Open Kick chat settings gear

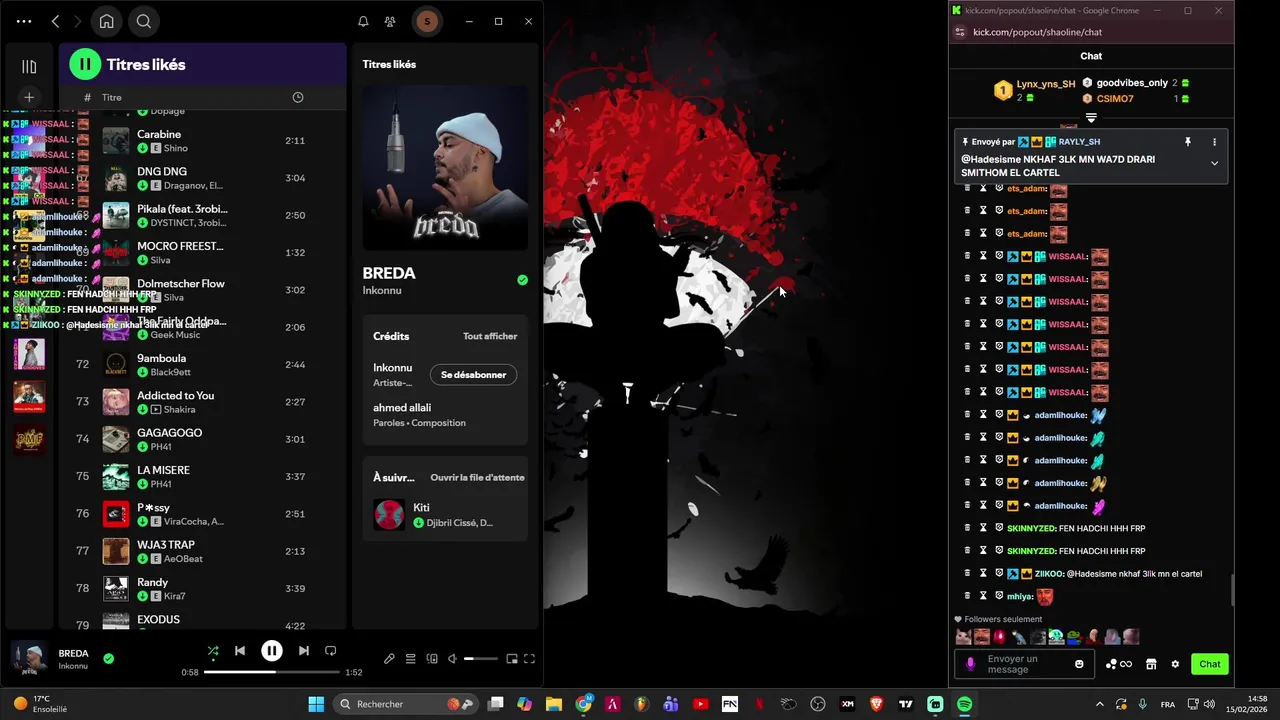pos(1175,664)
